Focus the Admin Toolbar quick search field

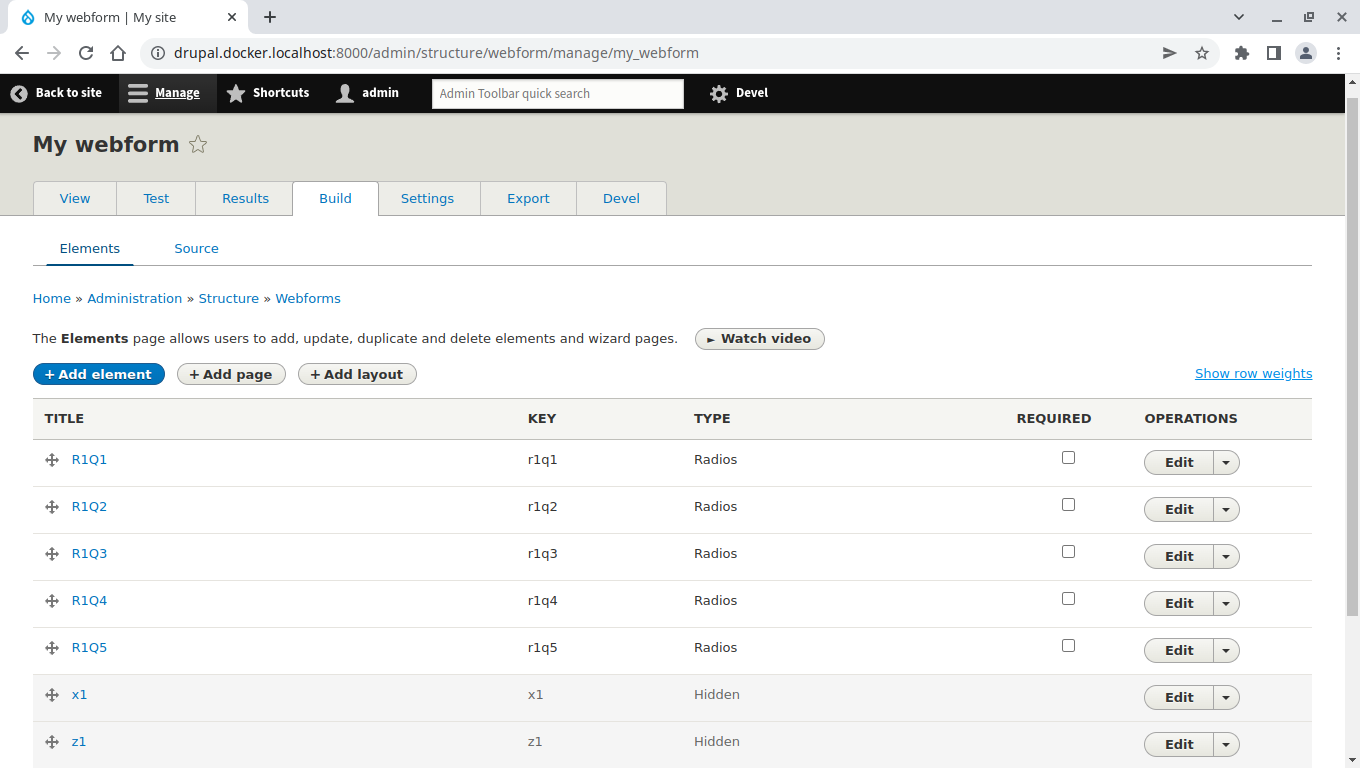(557, 94)
